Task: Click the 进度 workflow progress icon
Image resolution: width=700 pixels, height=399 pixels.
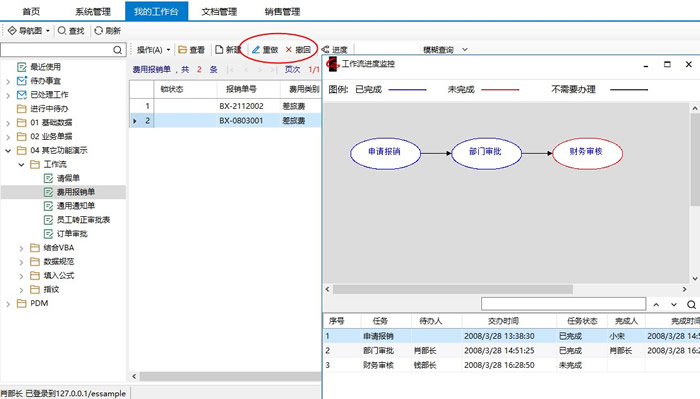Action: [x=325, y=50]
